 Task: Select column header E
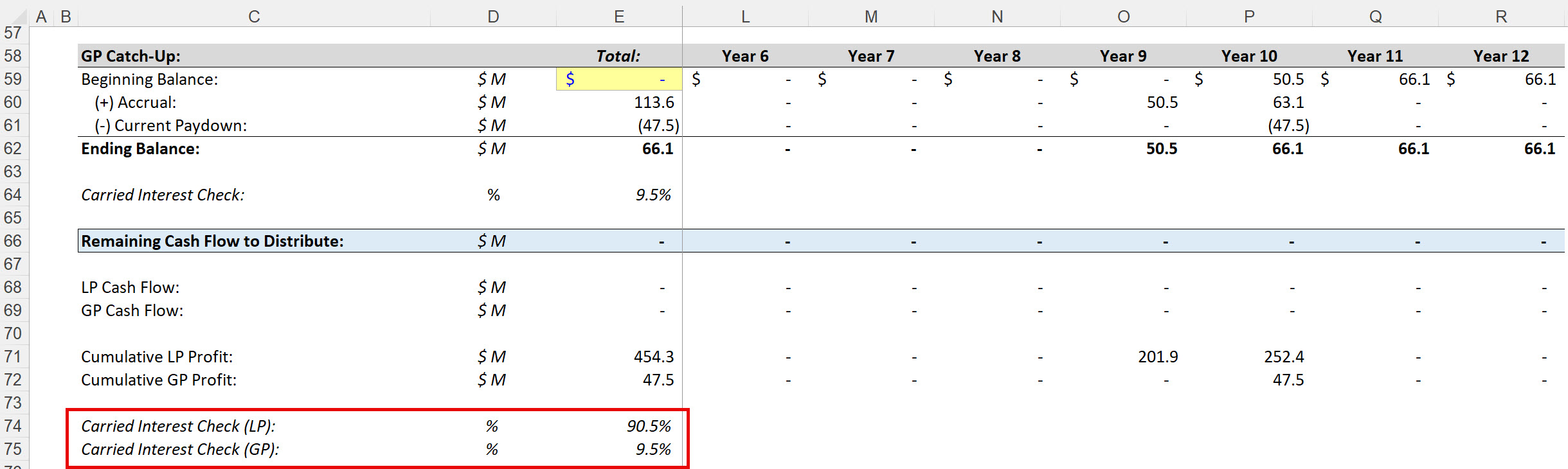(619, 17)
